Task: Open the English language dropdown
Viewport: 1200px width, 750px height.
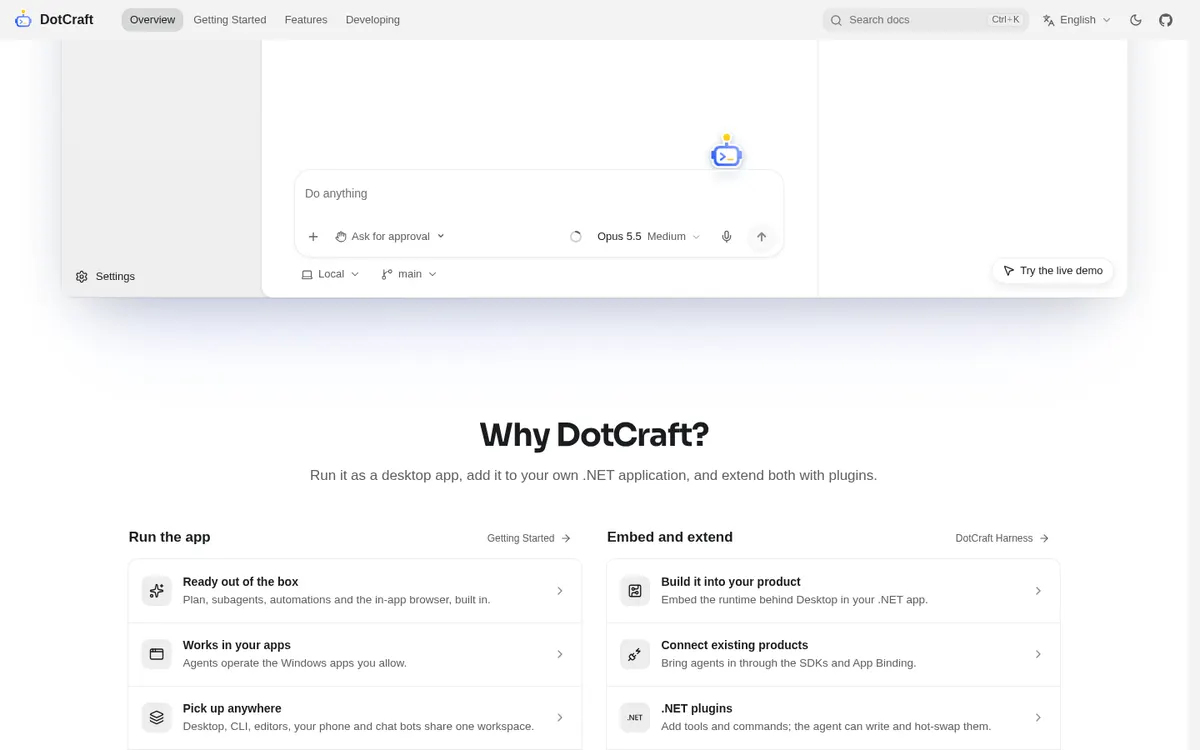Action: [x=1077, y=20]
